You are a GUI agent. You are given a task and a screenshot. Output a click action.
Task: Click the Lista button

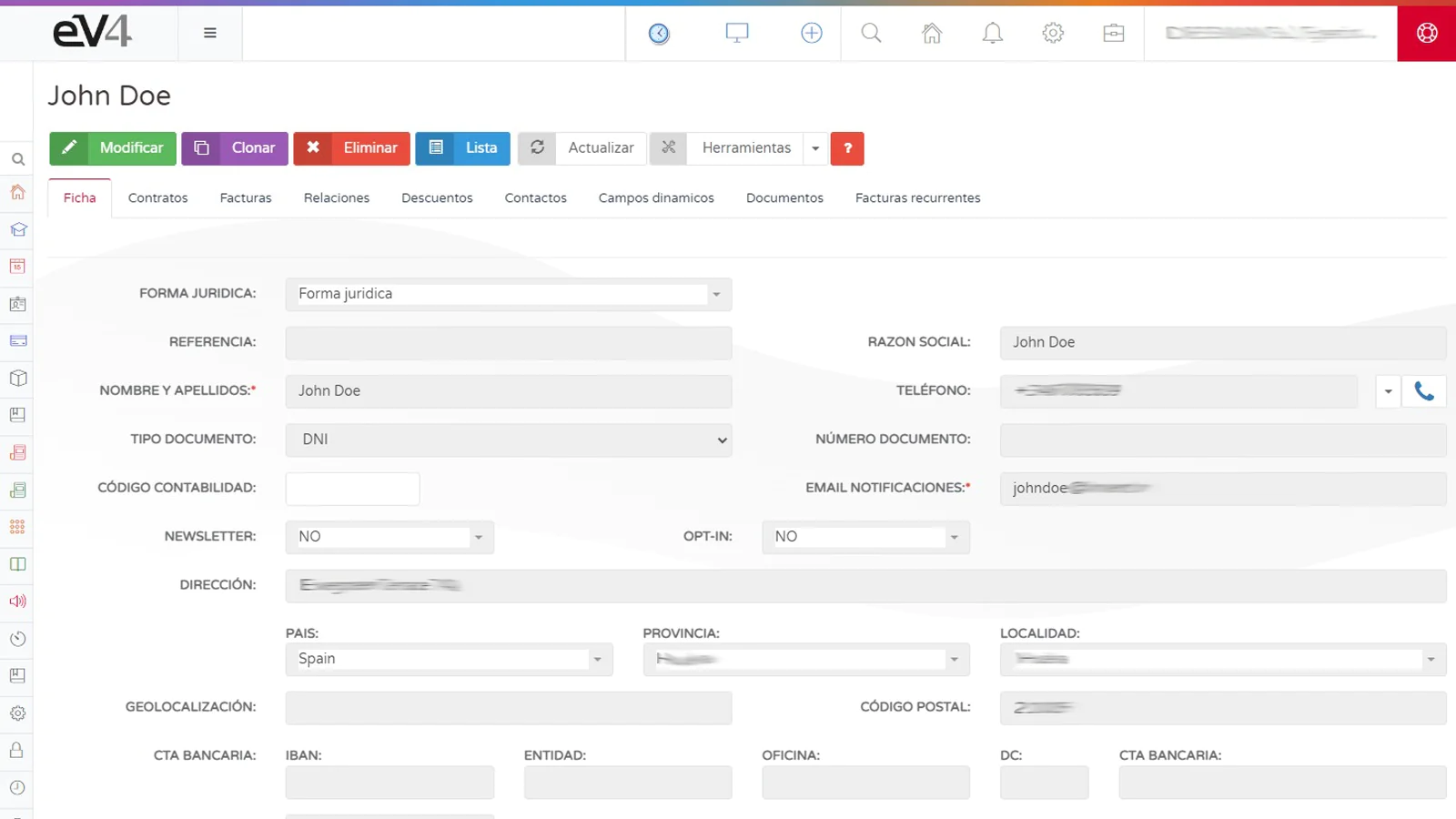point(462,148)
